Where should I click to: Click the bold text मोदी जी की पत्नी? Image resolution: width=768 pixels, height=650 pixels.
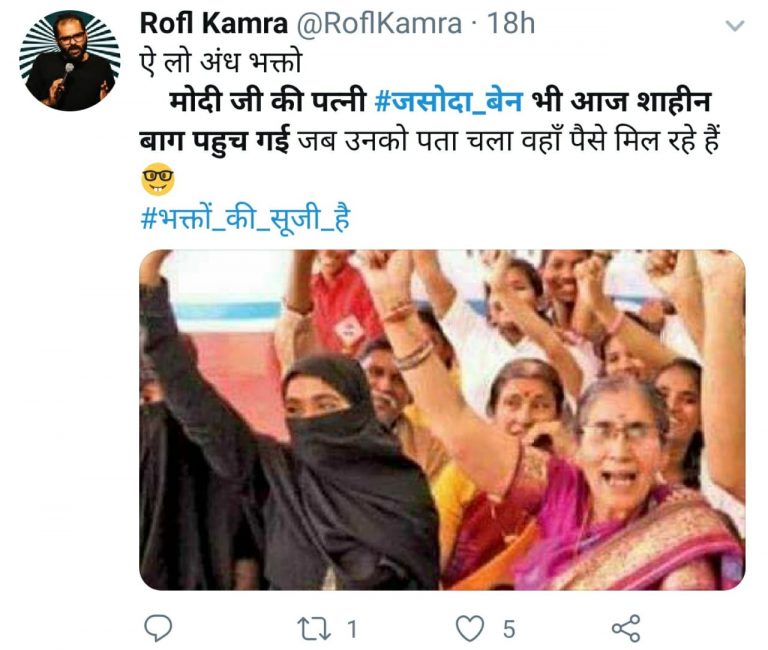(x=267, y=102)
